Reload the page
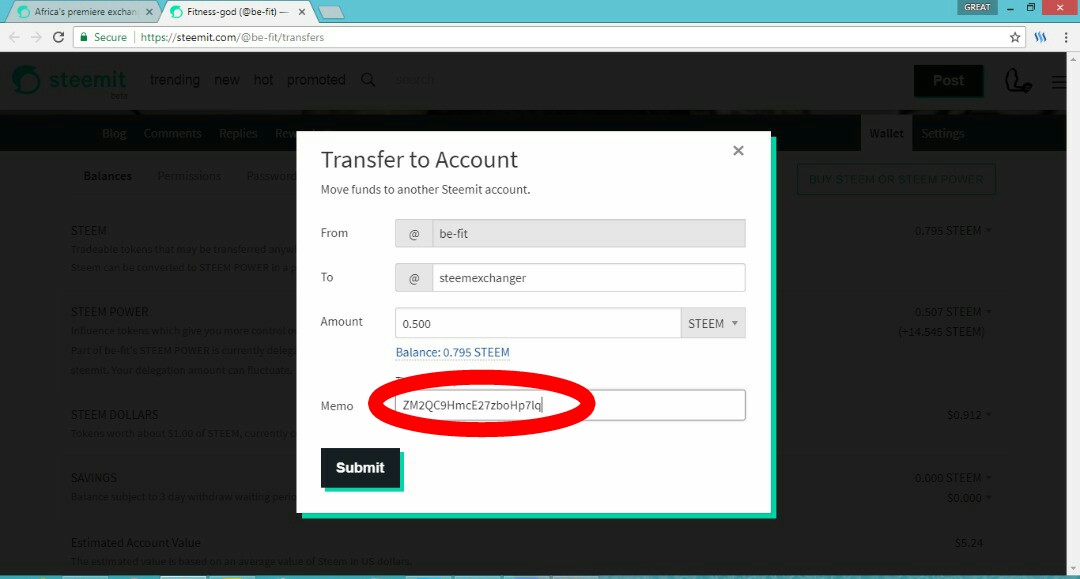The width and height of the screenshot is (1080, 579). coord(59,37)
